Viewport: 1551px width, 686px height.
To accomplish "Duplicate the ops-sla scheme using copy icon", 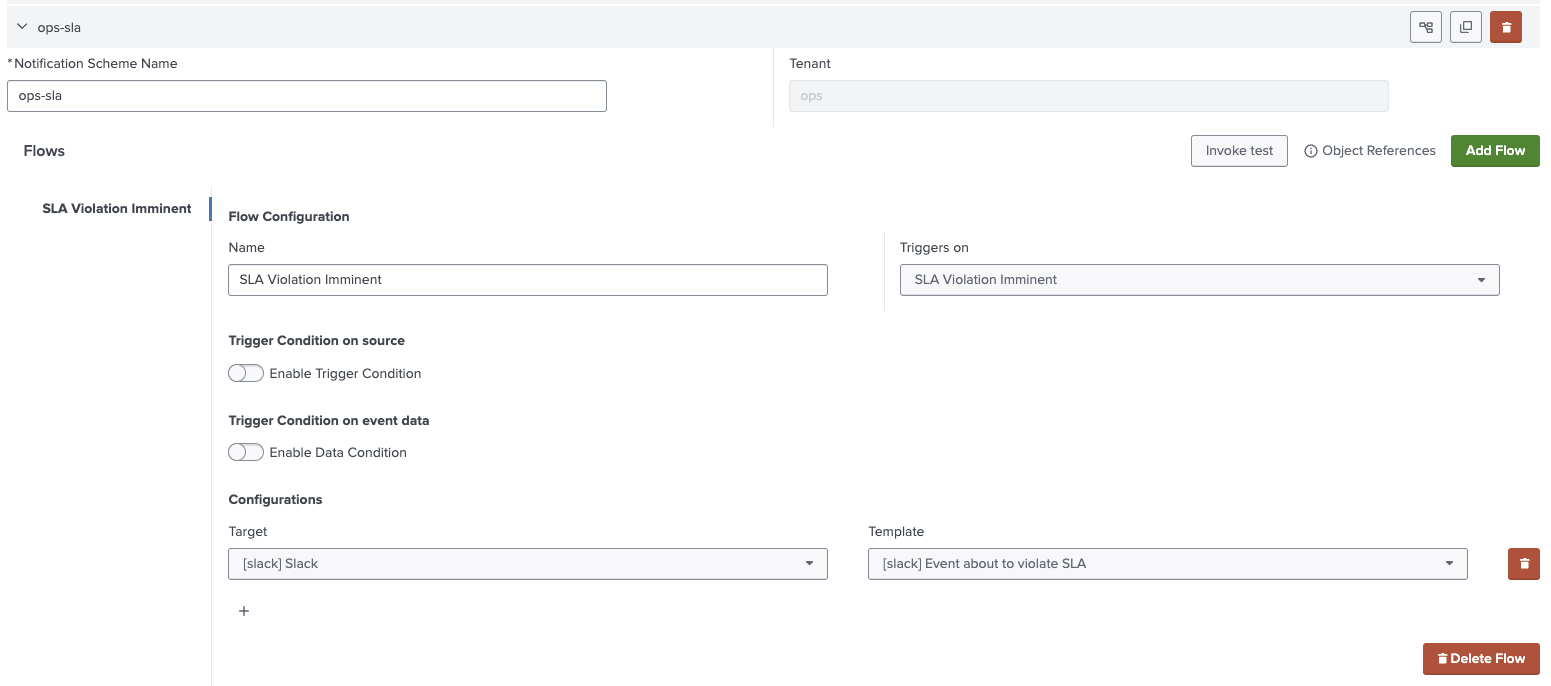I will (x=1466, y=27).
